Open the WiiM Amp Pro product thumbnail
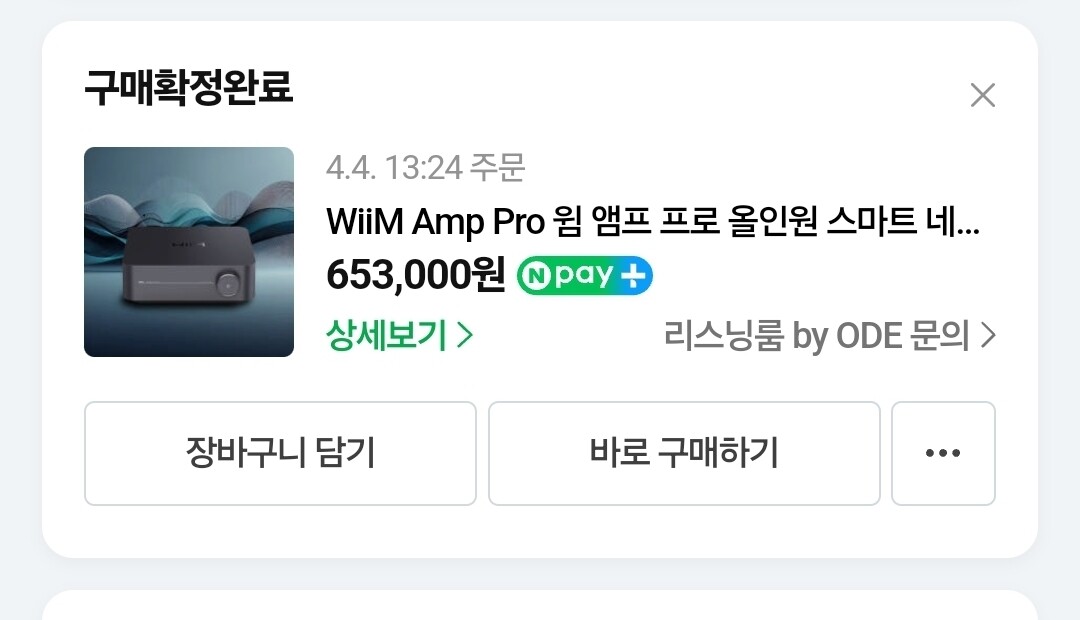The image size is (1080, 620). (189, 251)
